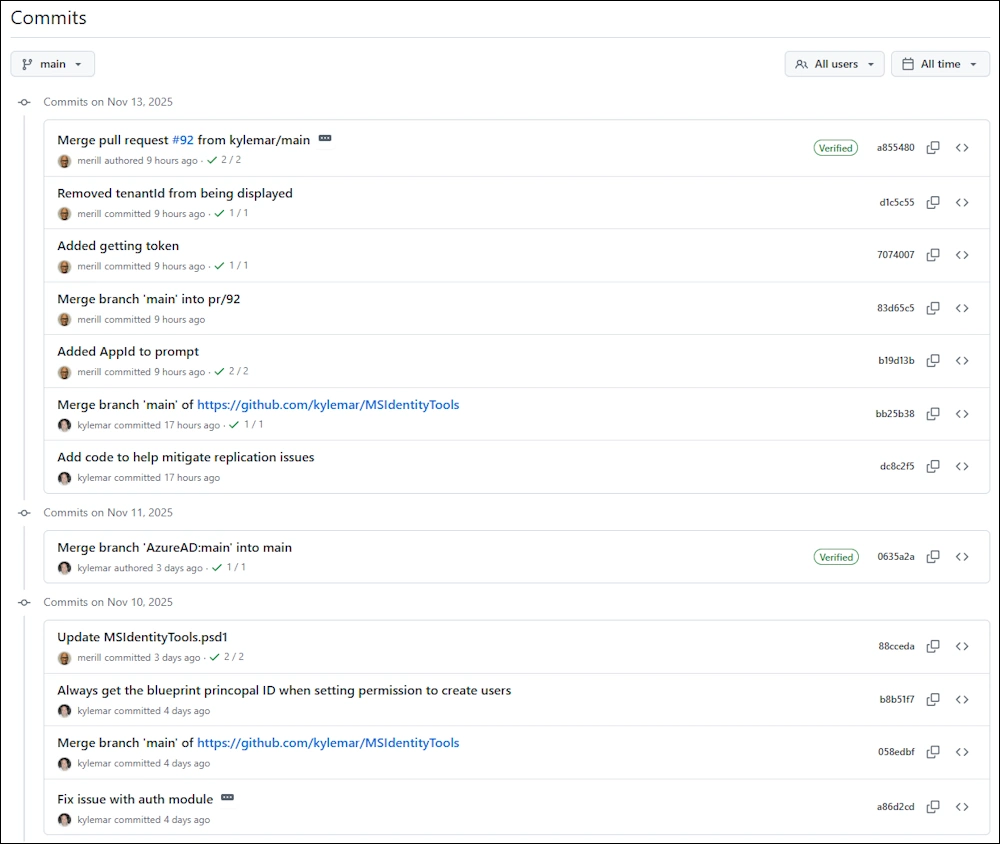Open commit hash bb25b38
This screenshot has width=1000, height=844.
coord(895,414)
